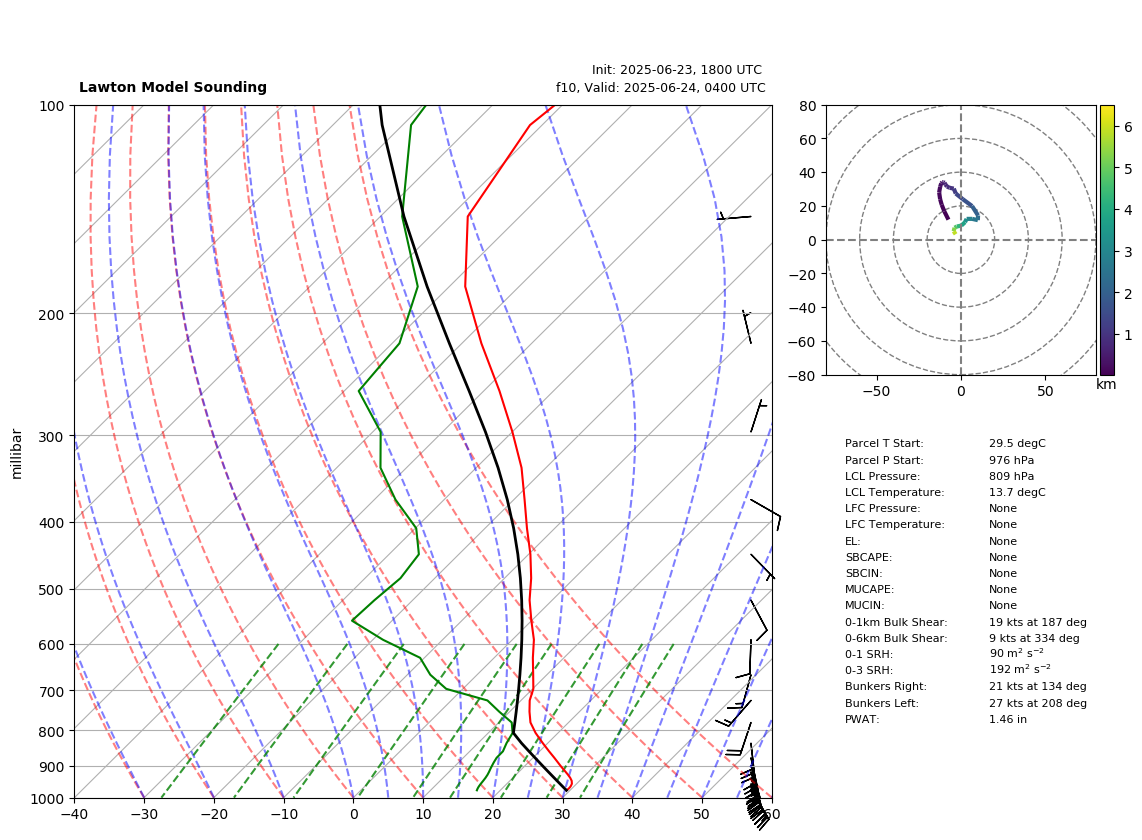Select the 700 pressure tick label

pos(52,691)
